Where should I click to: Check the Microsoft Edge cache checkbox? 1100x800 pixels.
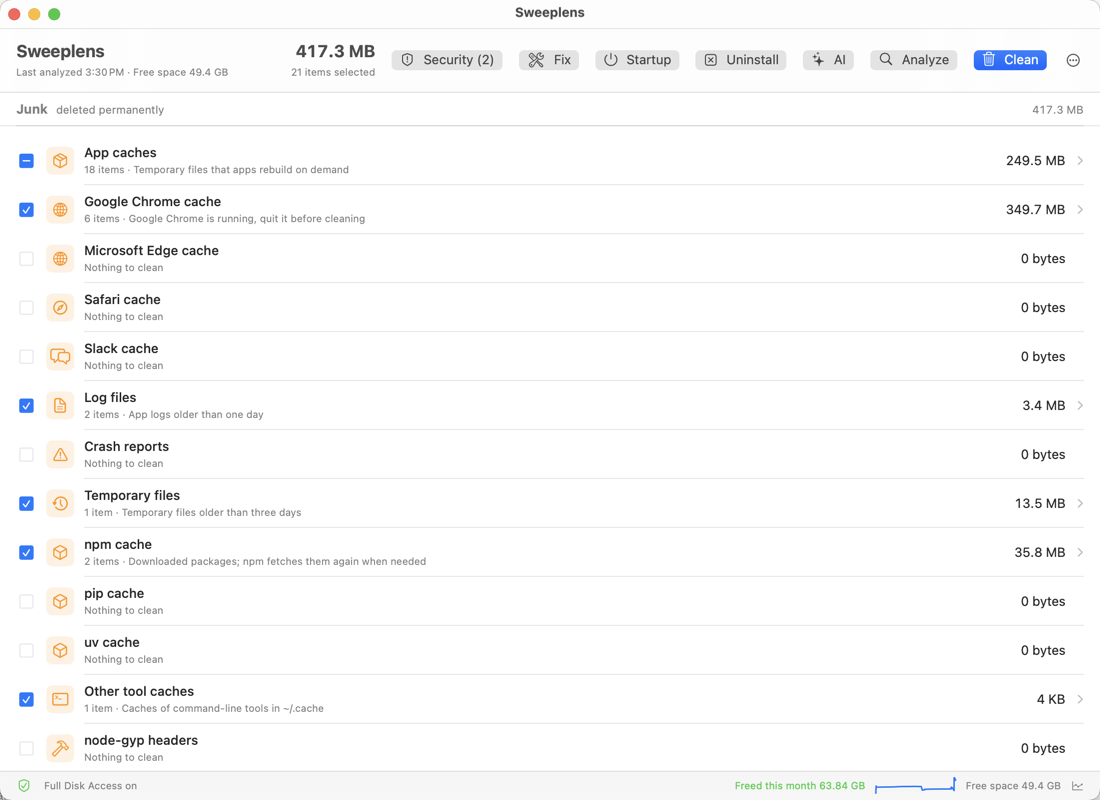point(26,259)
